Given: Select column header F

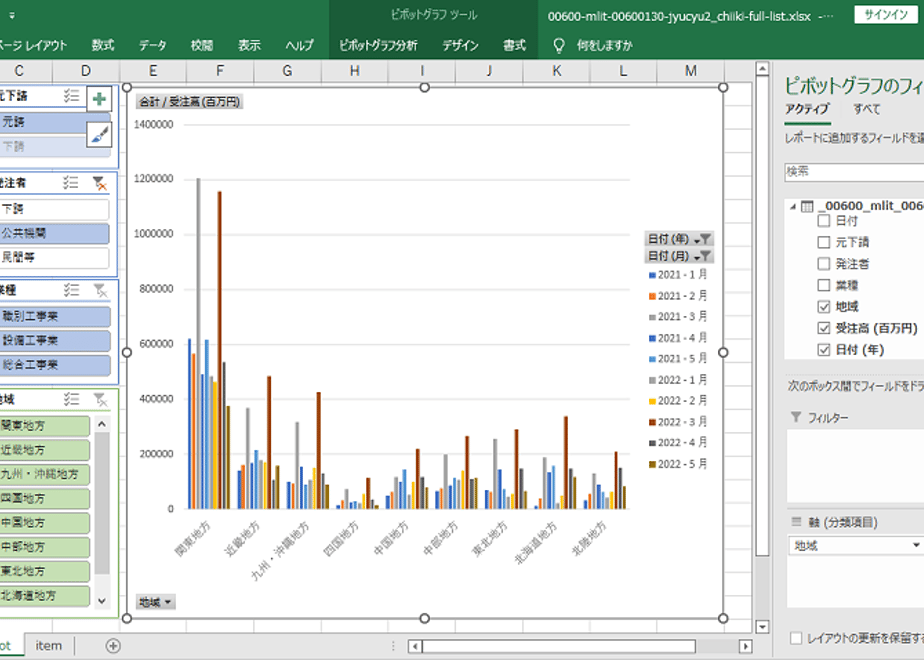Looking at the screenshot, I should coord(220,71).
